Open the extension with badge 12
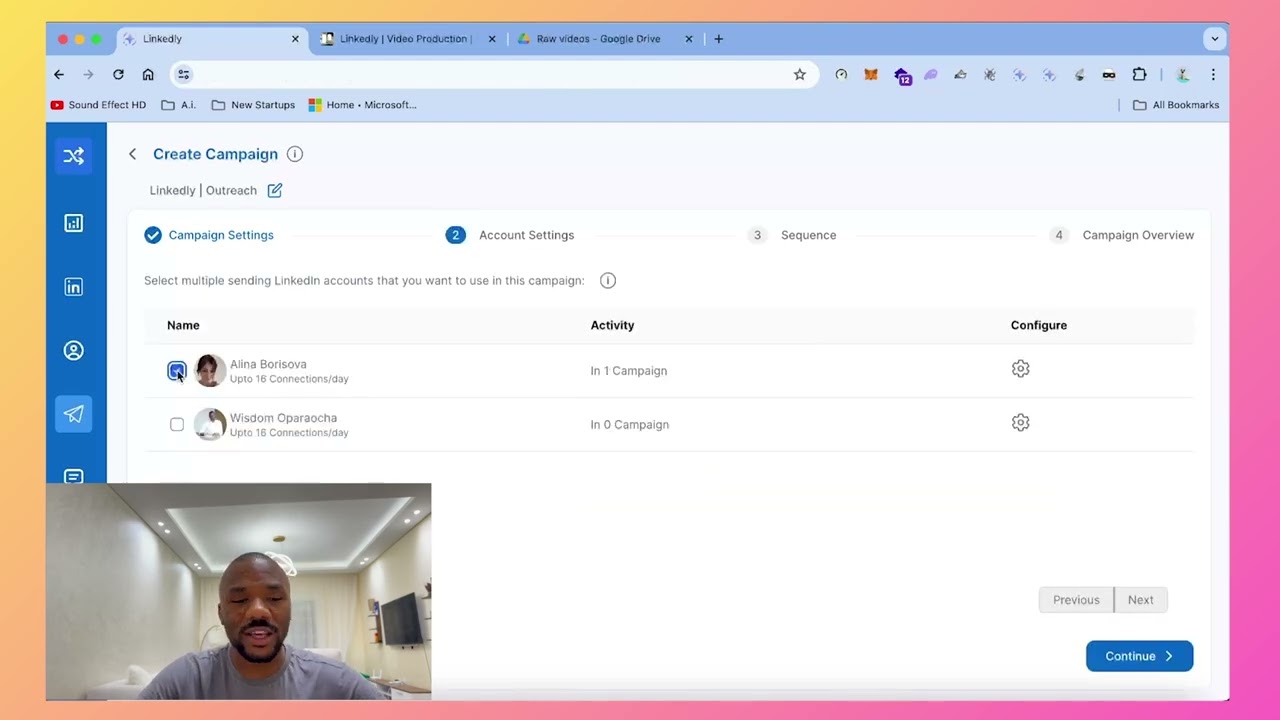This screenshot has height=720, width=1280. point(902,76)
